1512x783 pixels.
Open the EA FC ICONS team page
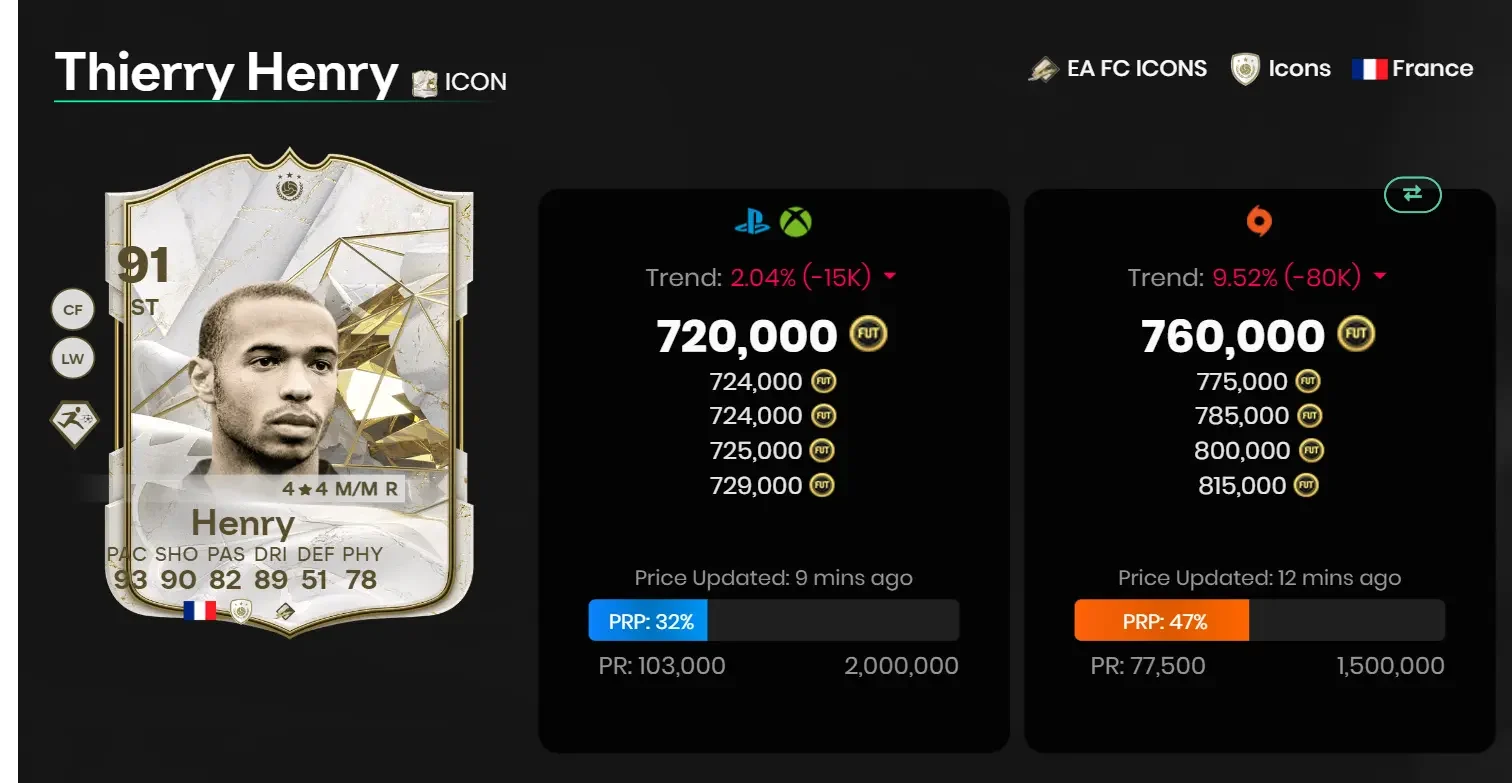click(x=1117, y=68)
